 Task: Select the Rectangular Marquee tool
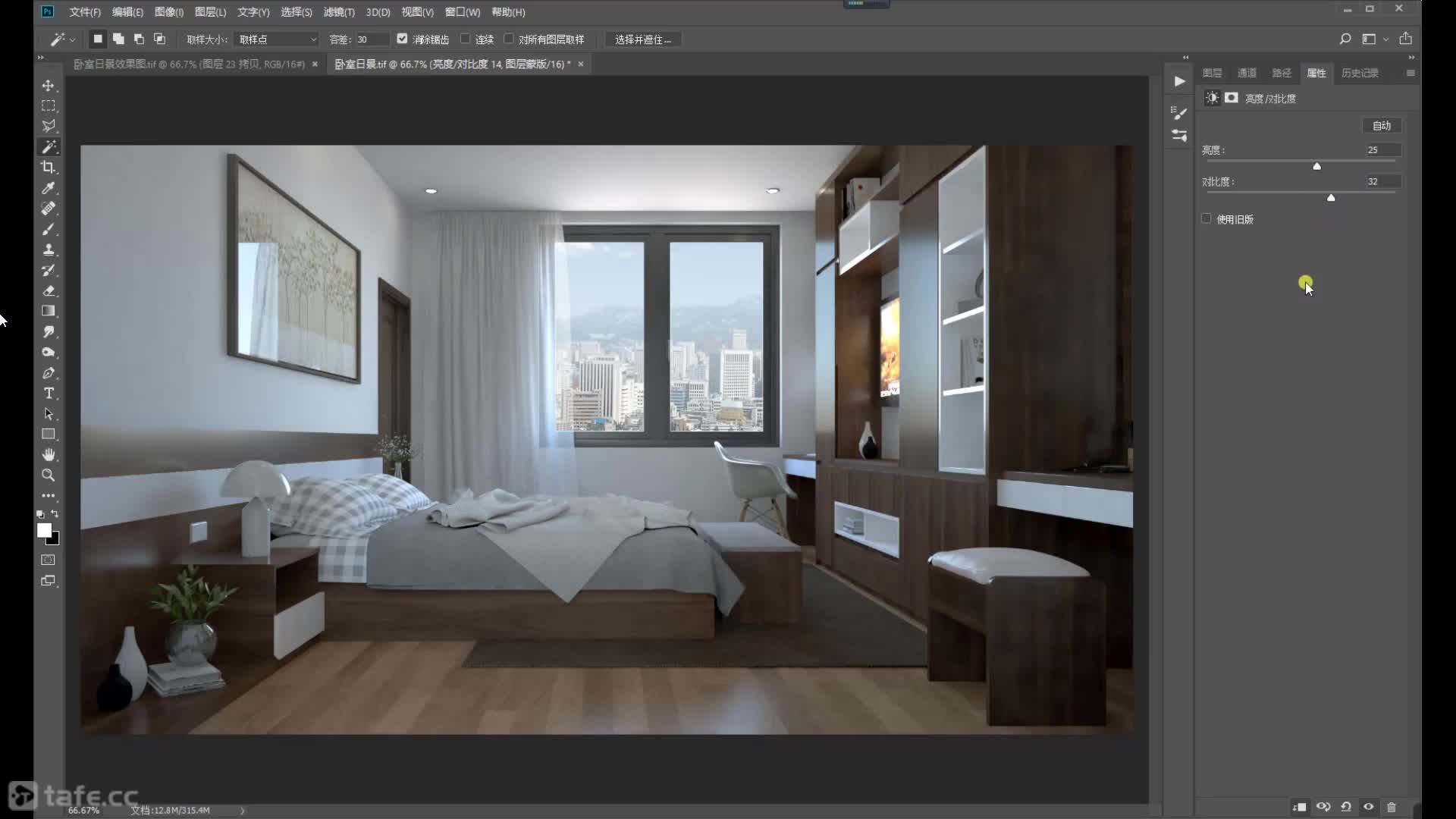[x=48, y=106]
